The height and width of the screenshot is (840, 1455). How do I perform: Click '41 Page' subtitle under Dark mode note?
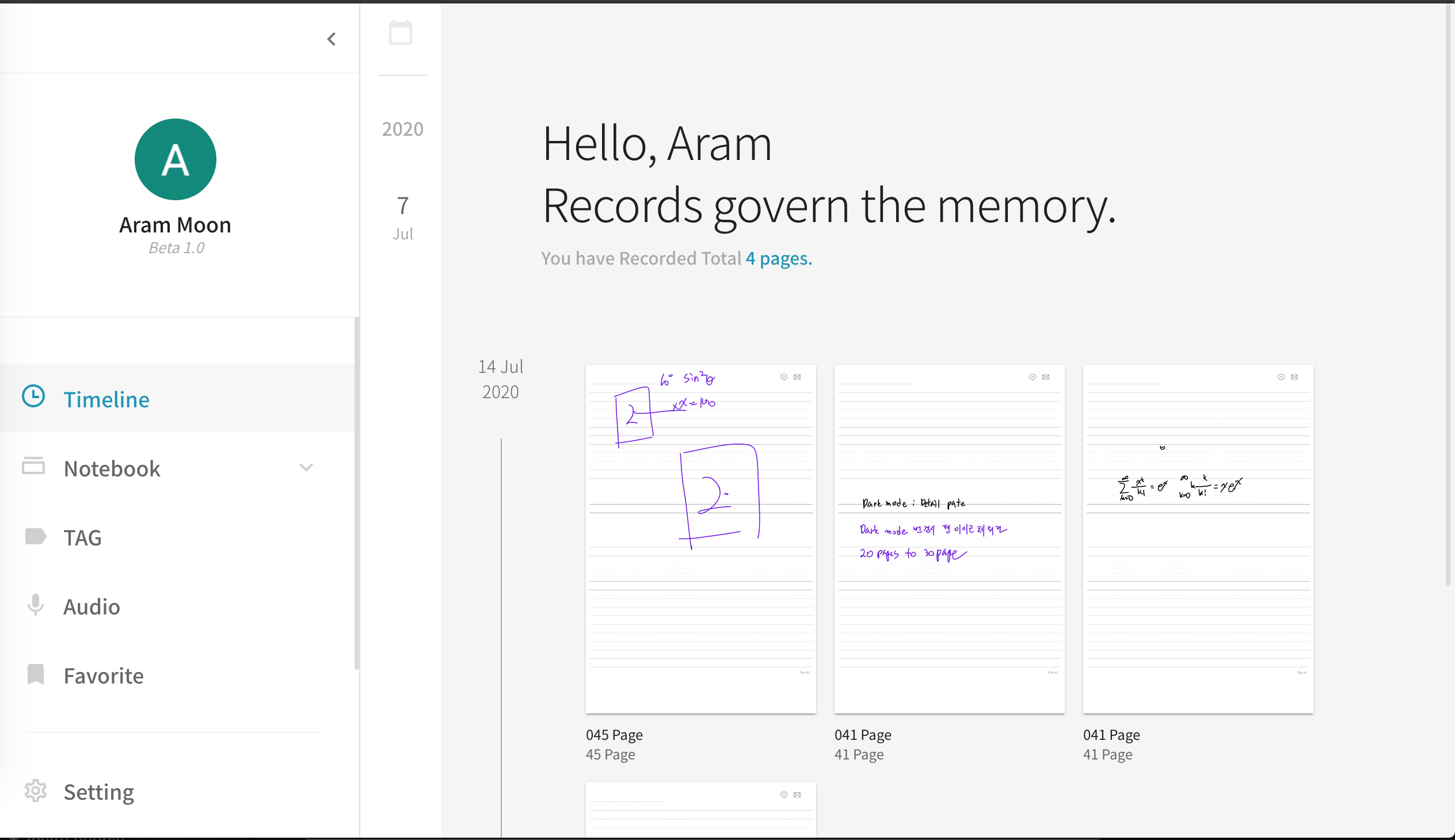[859, 754]
